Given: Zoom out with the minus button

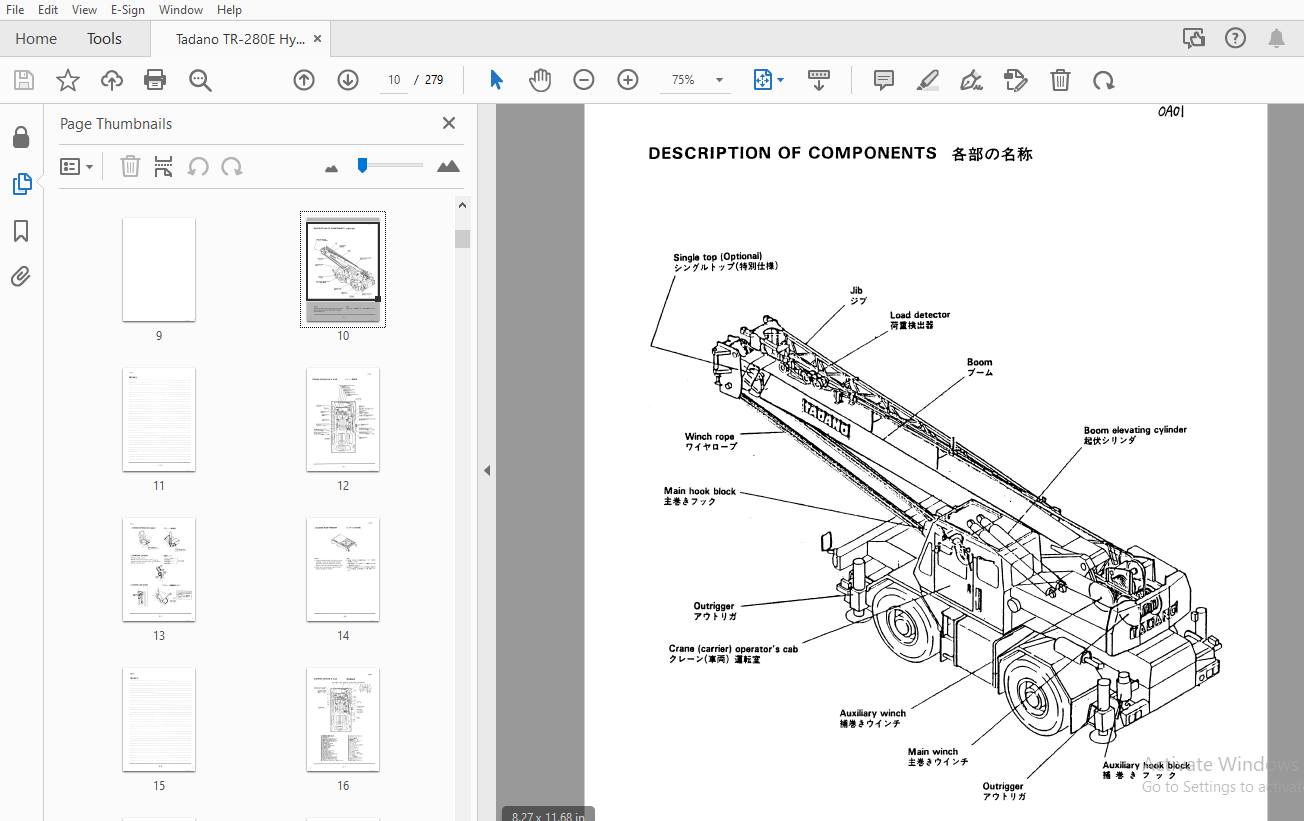Looking at the screenshot, I should [x=584, y=80].
